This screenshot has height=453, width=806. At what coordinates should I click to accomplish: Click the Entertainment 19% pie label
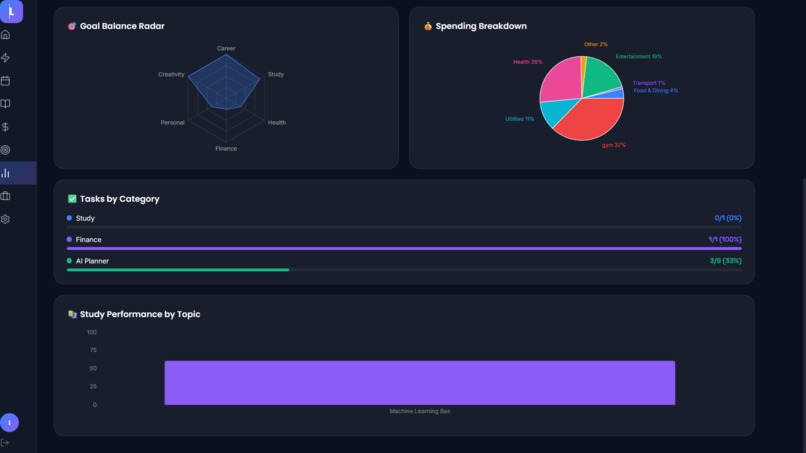pyautogui.click(x=638, y=57)
